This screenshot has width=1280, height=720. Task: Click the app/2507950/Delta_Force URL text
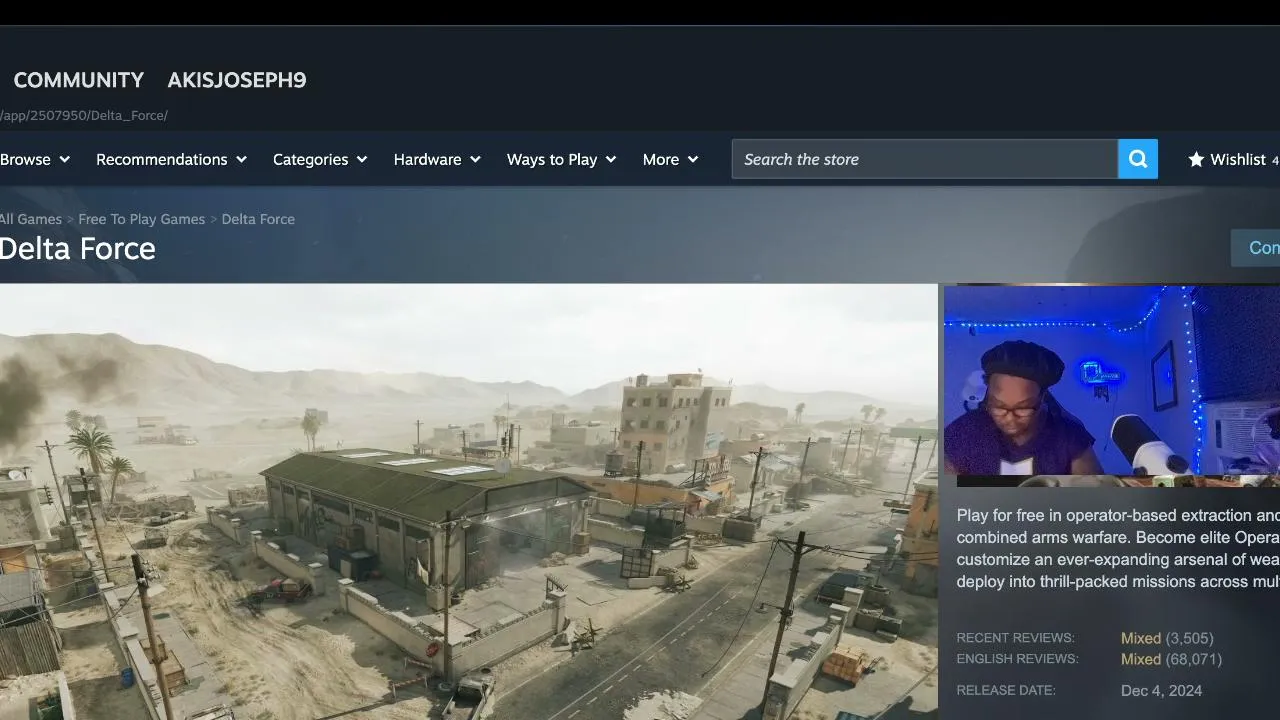(84, 115)
